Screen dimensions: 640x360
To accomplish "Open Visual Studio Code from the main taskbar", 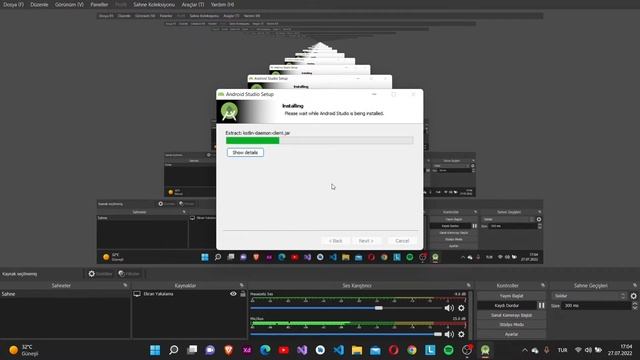I will 339,350.
